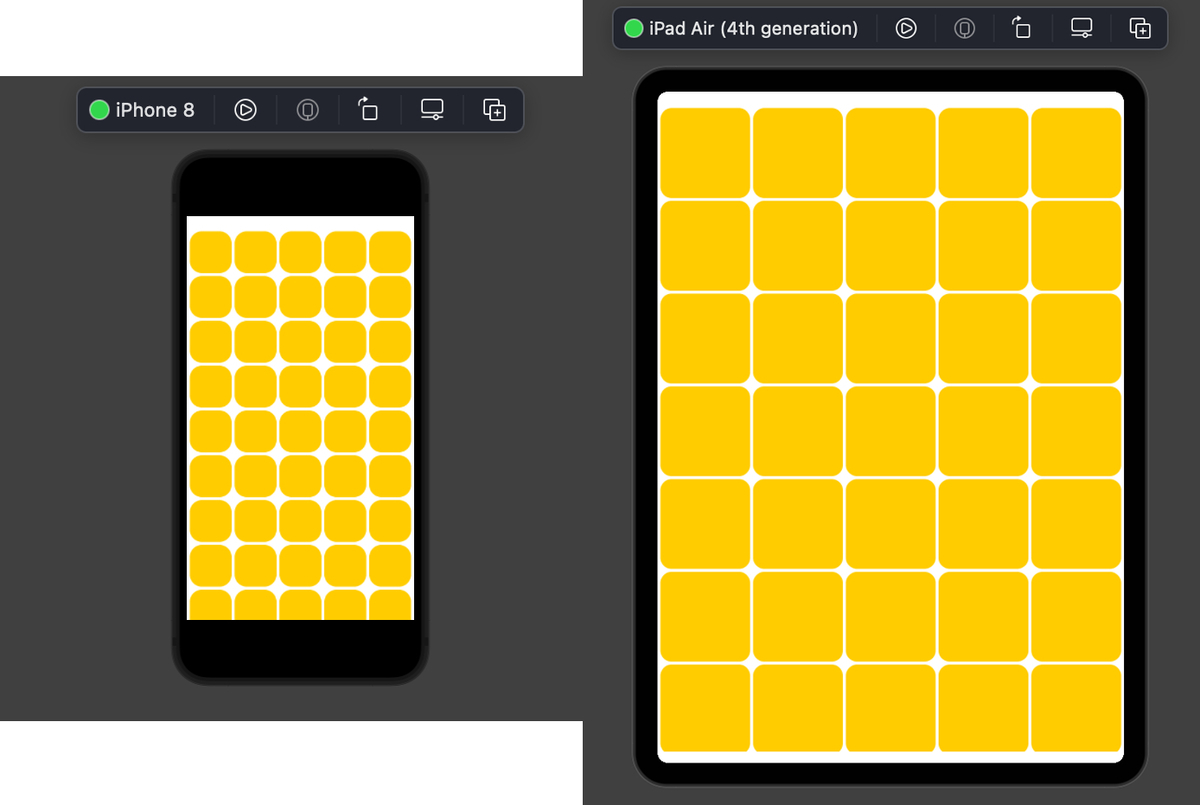Image resolution: width=1200 pixels, height=805 pixels.
Task: Click Preview on Device icon for iPhone 8
Action: 308,110
